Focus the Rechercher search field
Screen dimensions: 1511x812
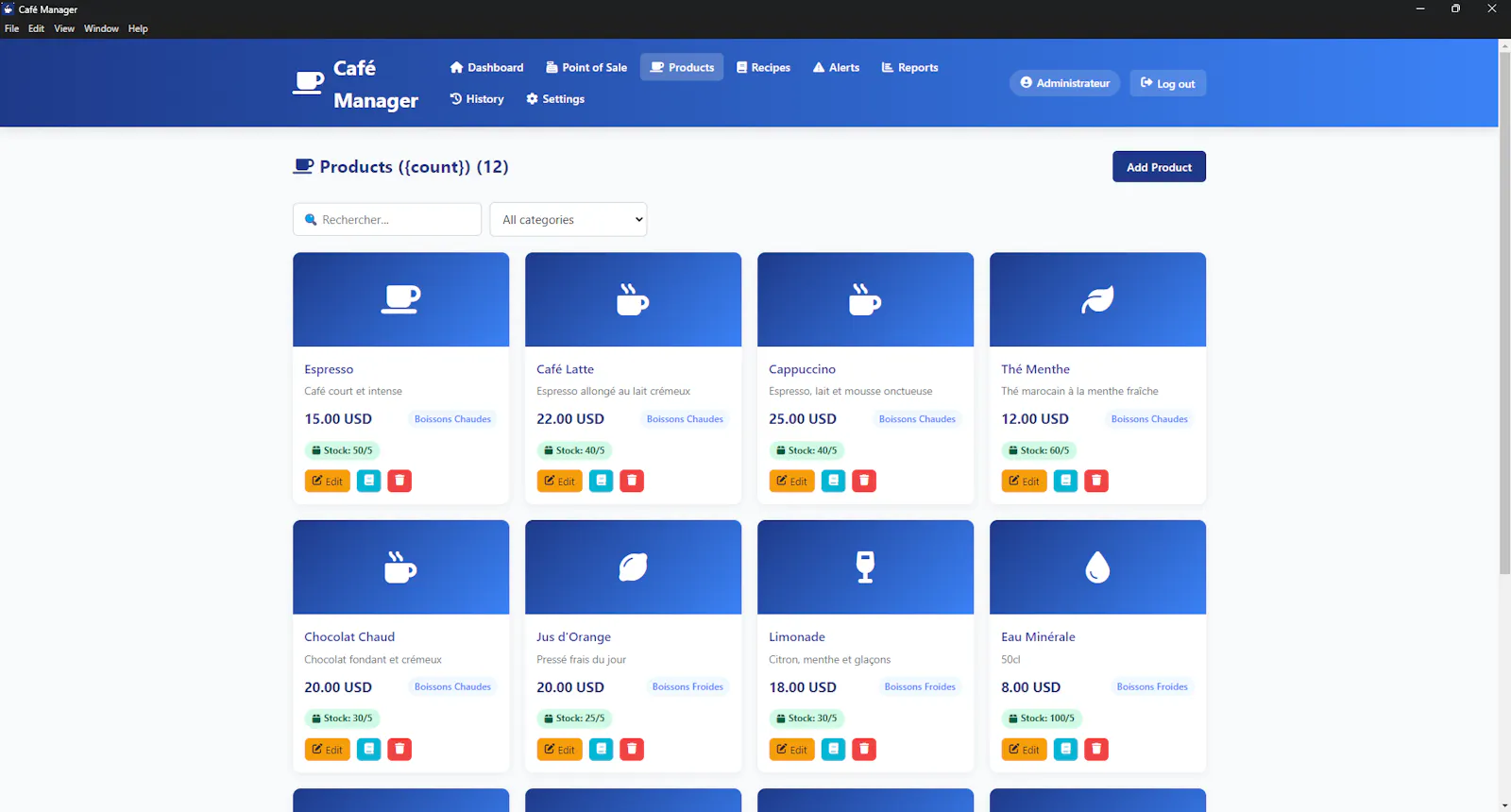387,219
